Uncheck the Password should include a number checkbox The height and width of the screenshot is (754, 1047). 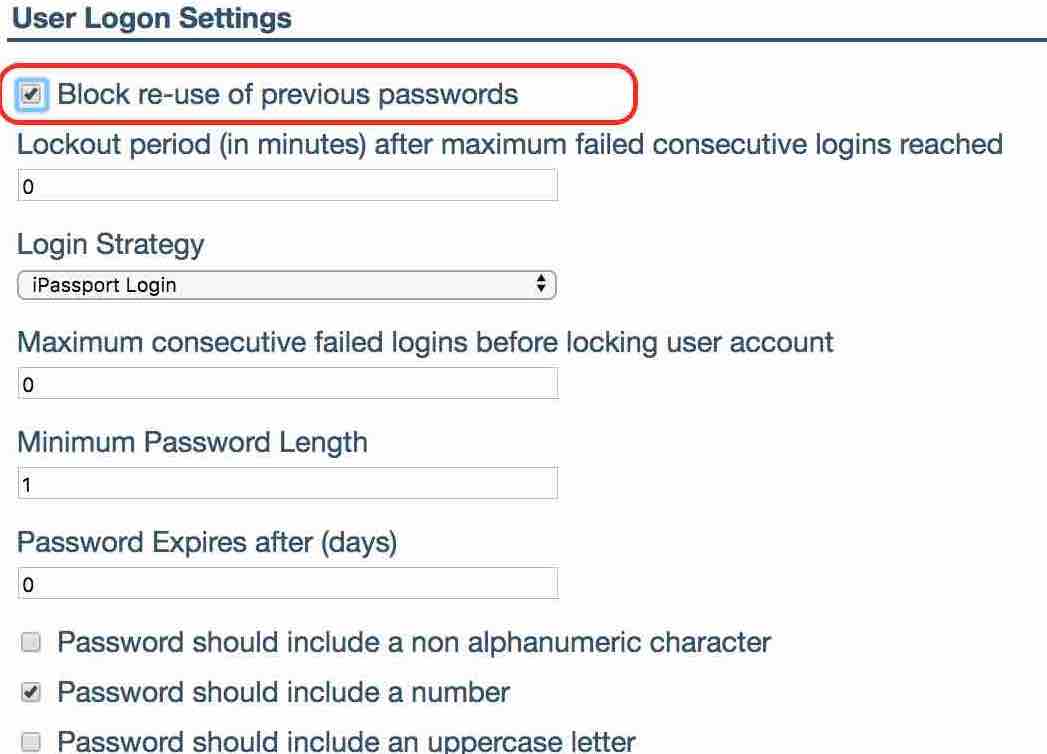click(31, 693)
